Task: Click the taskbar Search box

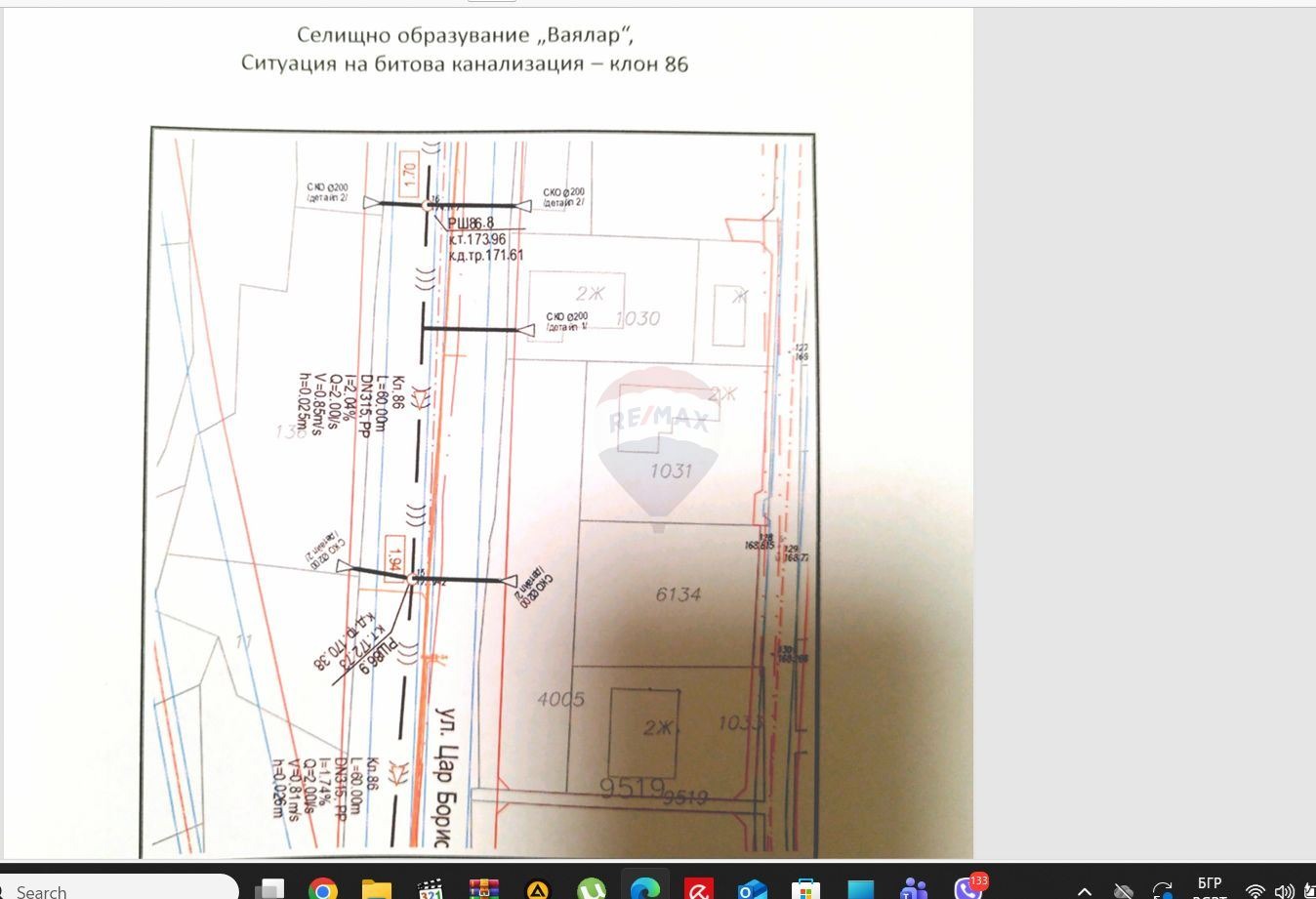Action: [117, 889]
